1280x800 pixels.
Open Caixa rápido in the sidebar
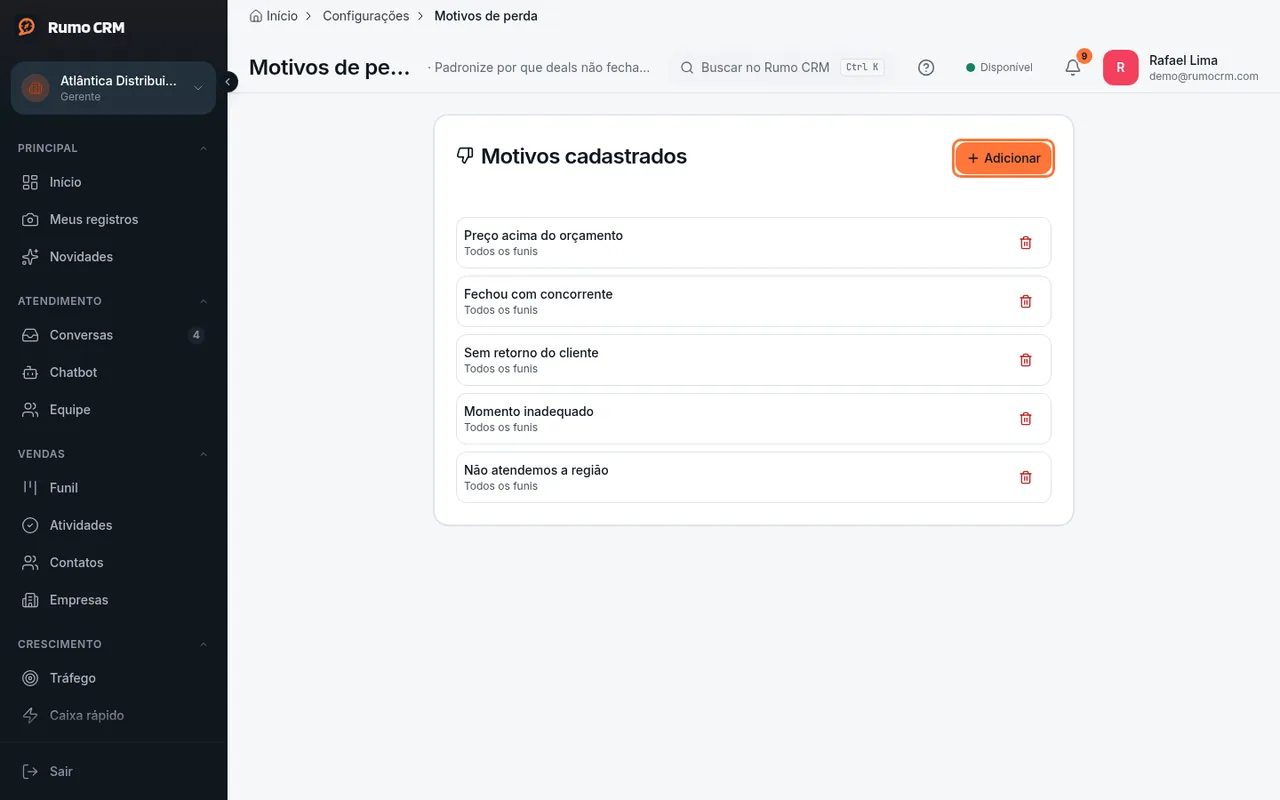coord(113,715)
